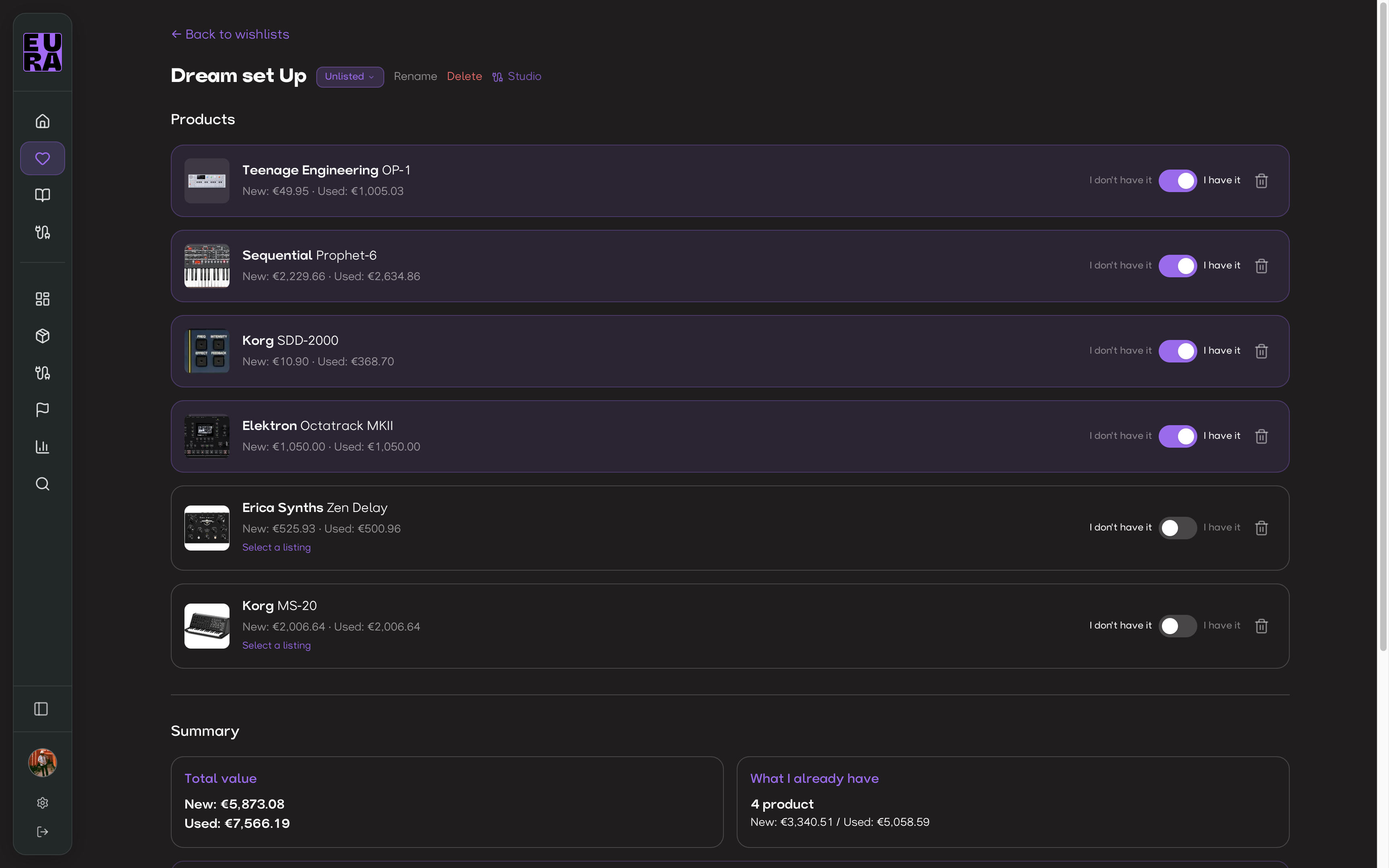Image resolution: width=1389 pixels, height=868 pixels.
Task: Click the 'Dream set Up' wishlist title
Action: pyautogui.click(x=239, y=76)
